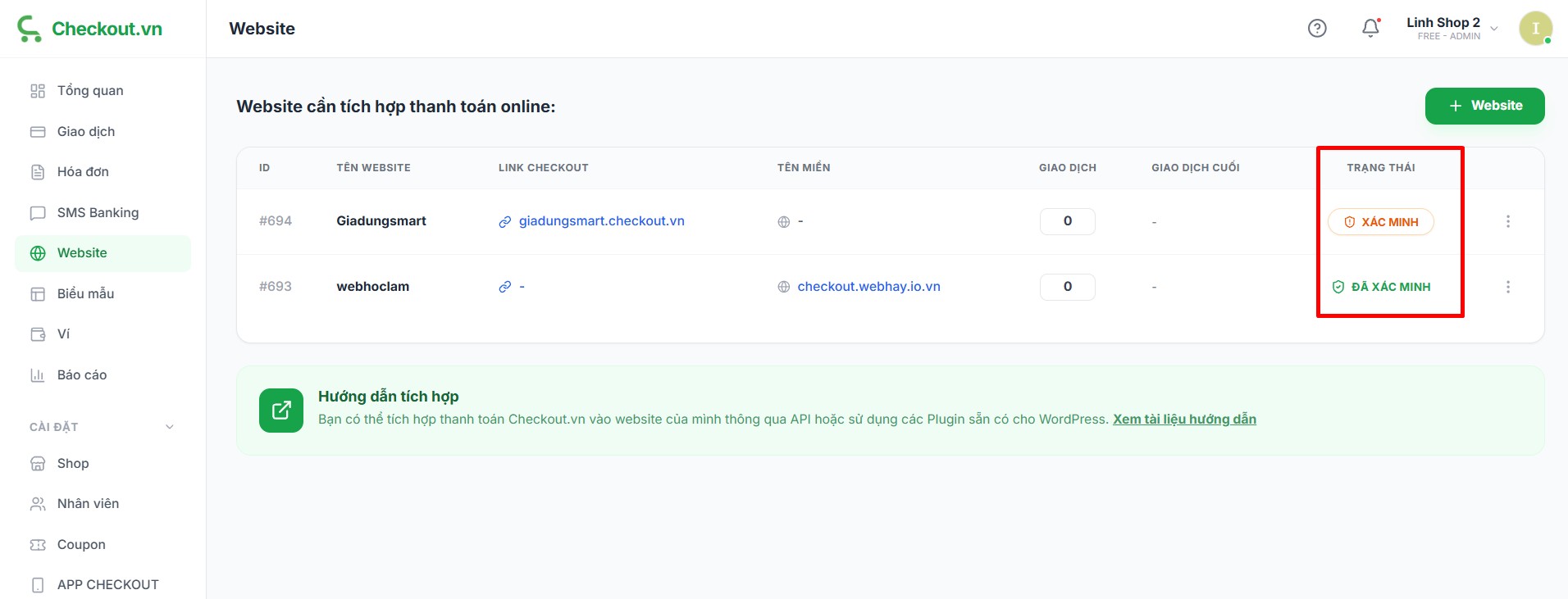The image size is (1568, 599).
Task: Click the integration guide external-link icon
Action: click(281, 411)
